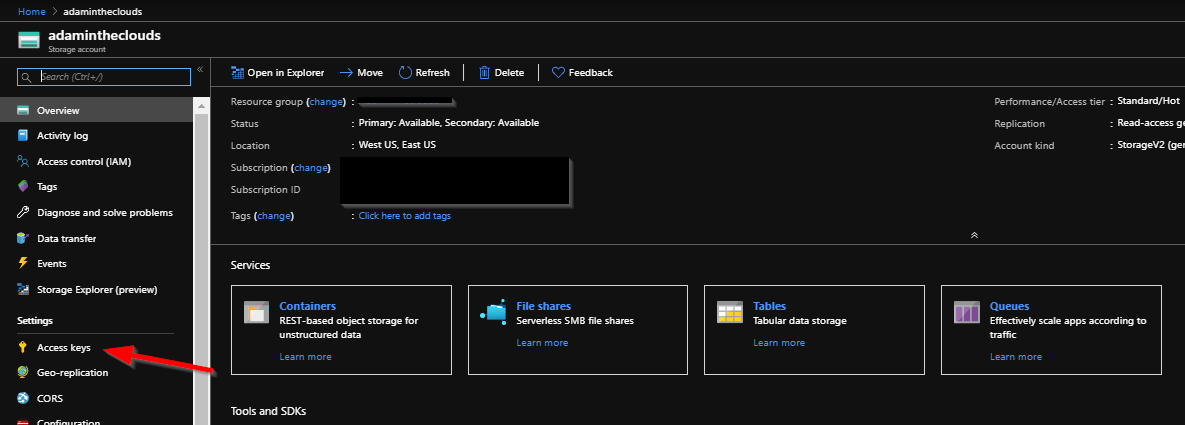Screen dimensions: 1185x425
Task: Click Learn more under Tables
Action: tap(779, 343)
